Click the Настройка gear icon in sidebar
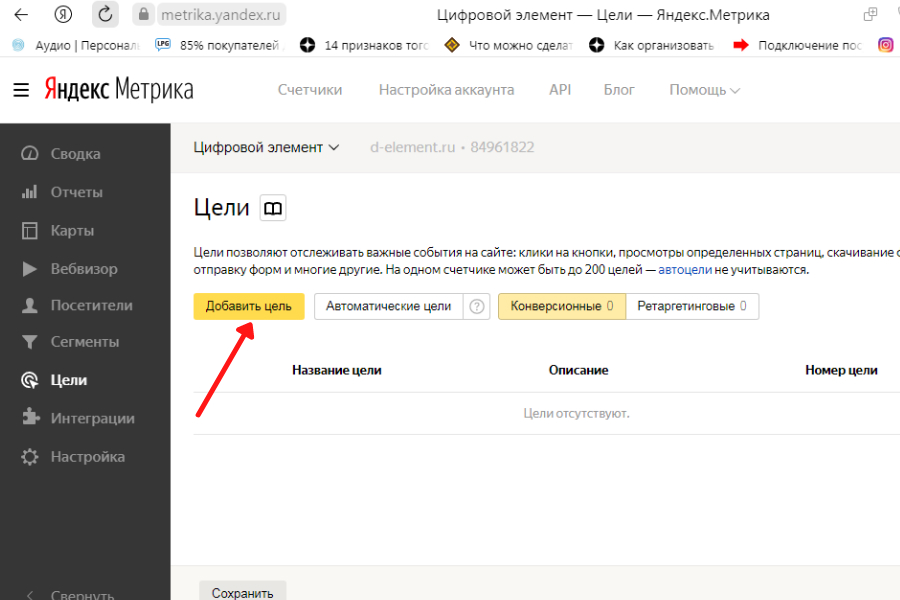This screenshot has width=900, height=600. 30,457
